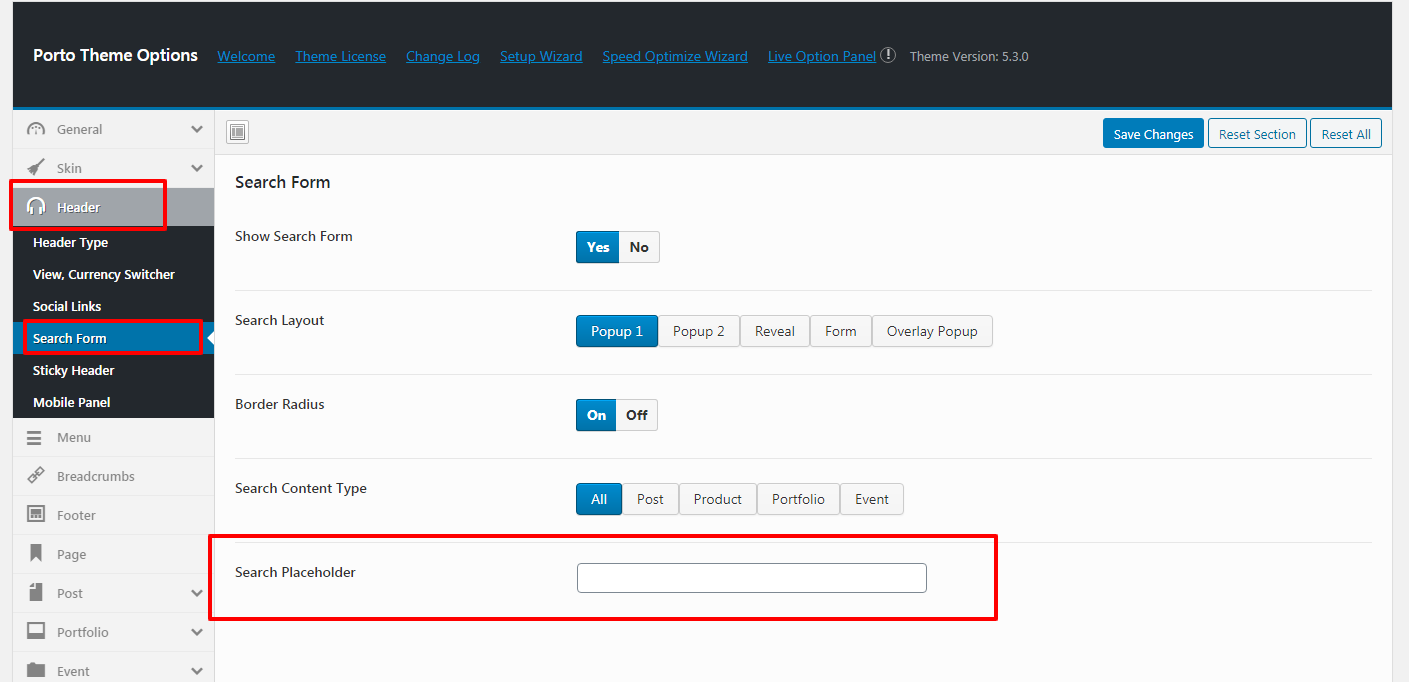Set Search Content Type to All
This screenshot has width=1409, height=682.
coord(599,499)
